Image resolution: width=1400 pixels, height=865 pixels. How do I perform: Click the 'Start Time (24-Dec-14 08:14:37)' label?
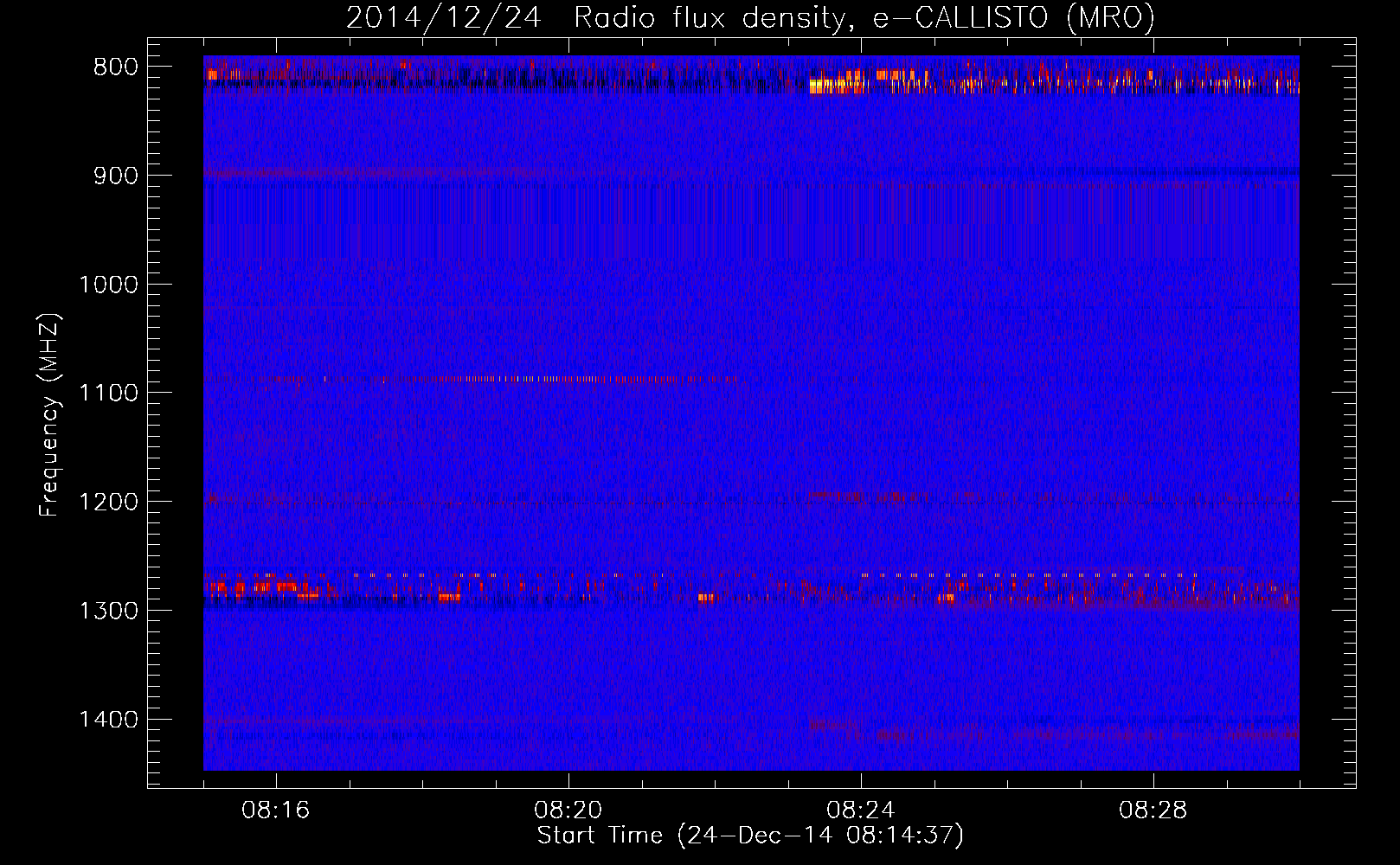pyautogui.click(x=750, y=836)
